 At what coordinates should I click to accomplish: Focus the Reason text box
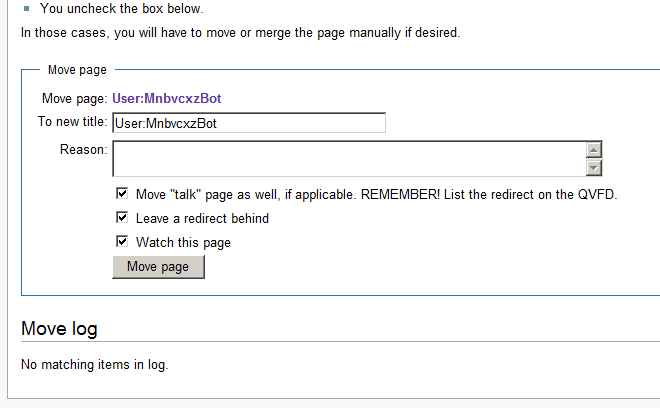coord(349,159)
